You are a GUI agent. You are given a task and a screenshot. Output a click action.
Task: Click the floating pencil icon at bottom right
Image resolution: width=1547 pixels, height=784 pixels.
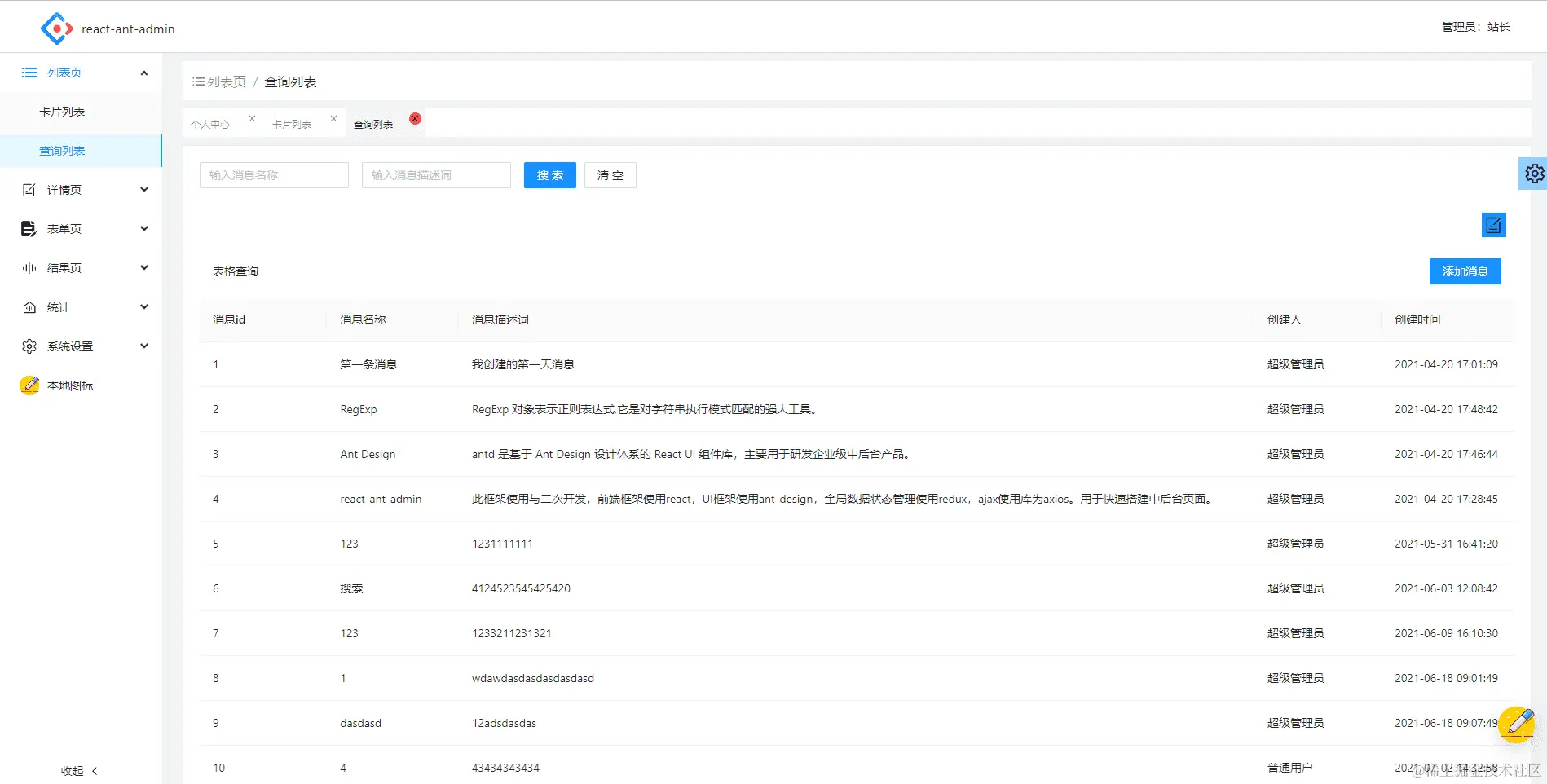(x=1517, y=722)
